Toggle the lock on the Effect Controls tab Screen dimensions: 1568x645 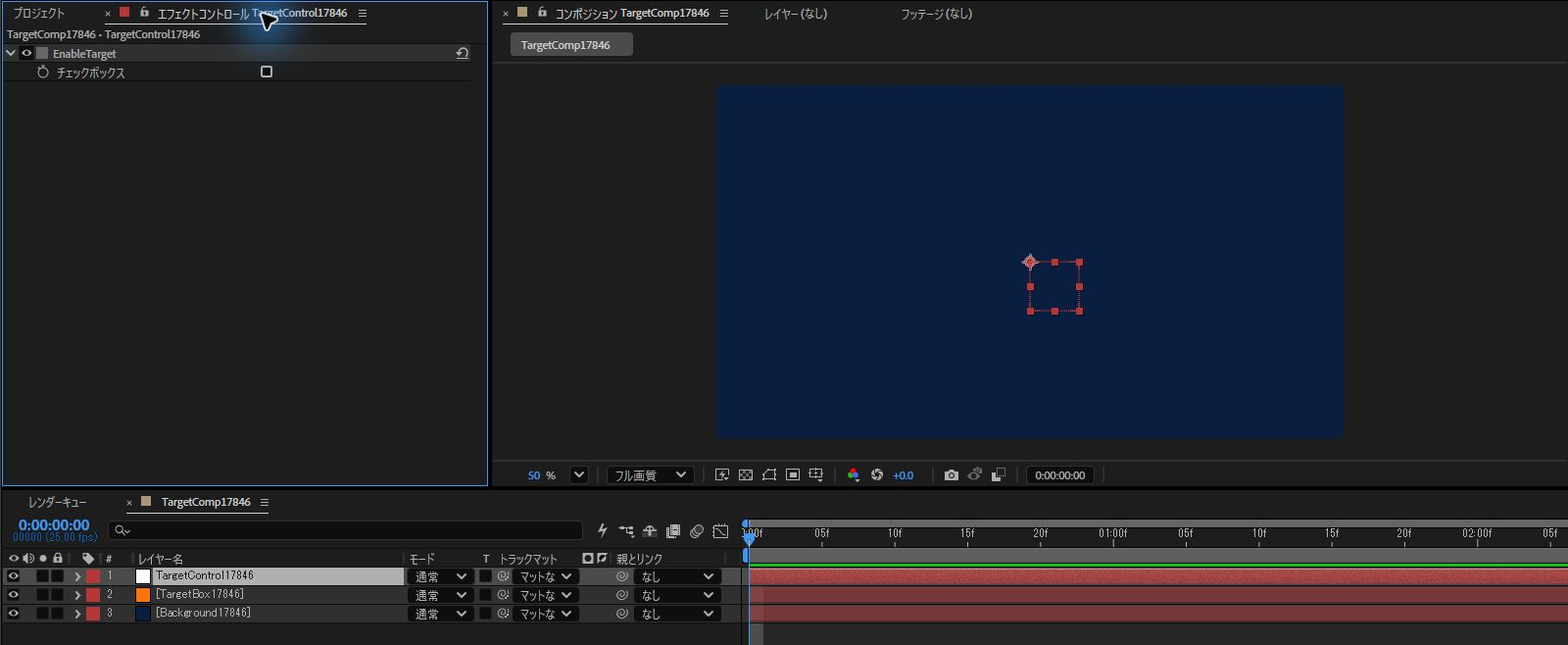[x=144, y=13]
